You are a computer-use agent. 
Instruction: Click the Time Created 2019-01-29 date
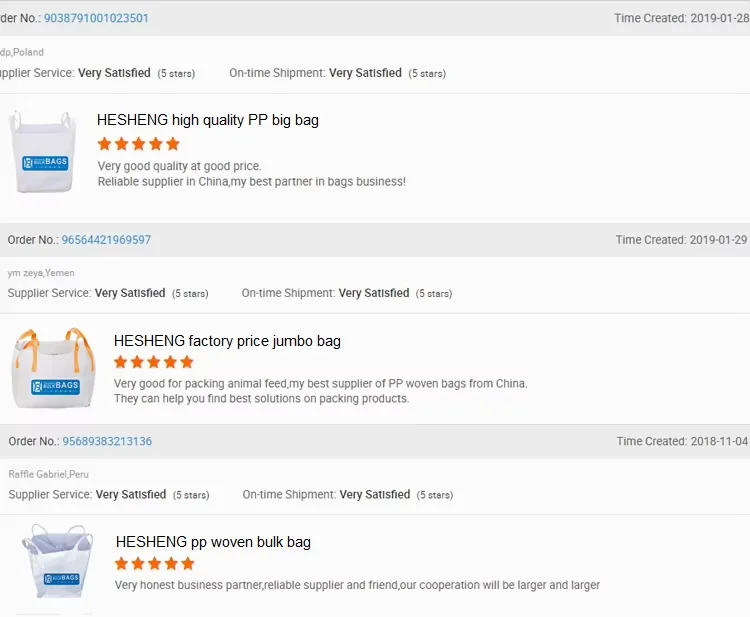pos(718,240)
